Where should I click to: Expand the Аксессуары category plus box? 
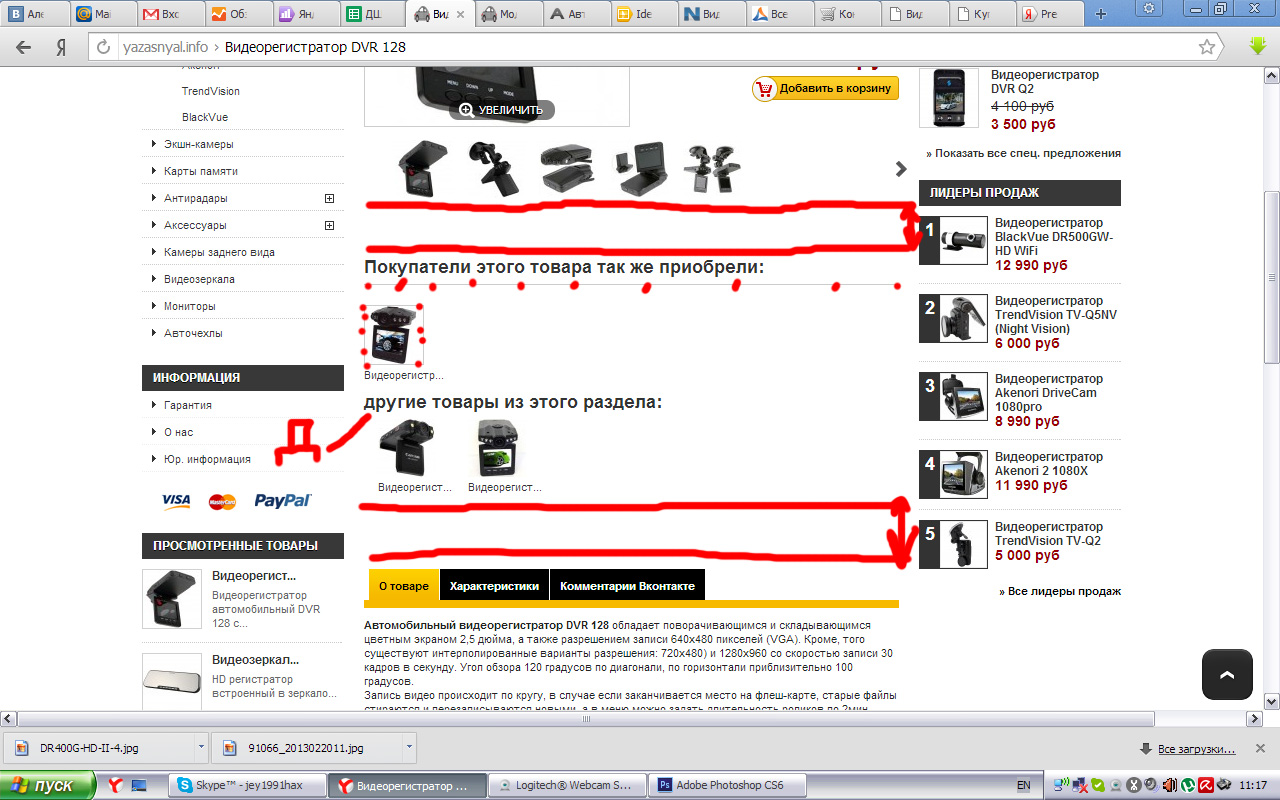point(329,225)
